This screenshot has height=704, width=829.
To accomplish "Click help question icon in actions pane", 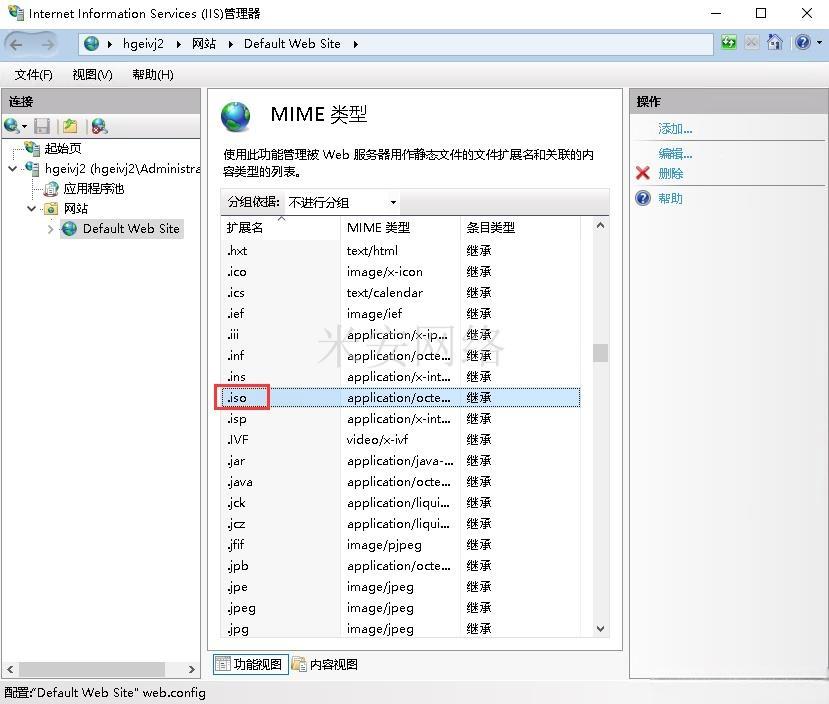I will click(643, 198).
